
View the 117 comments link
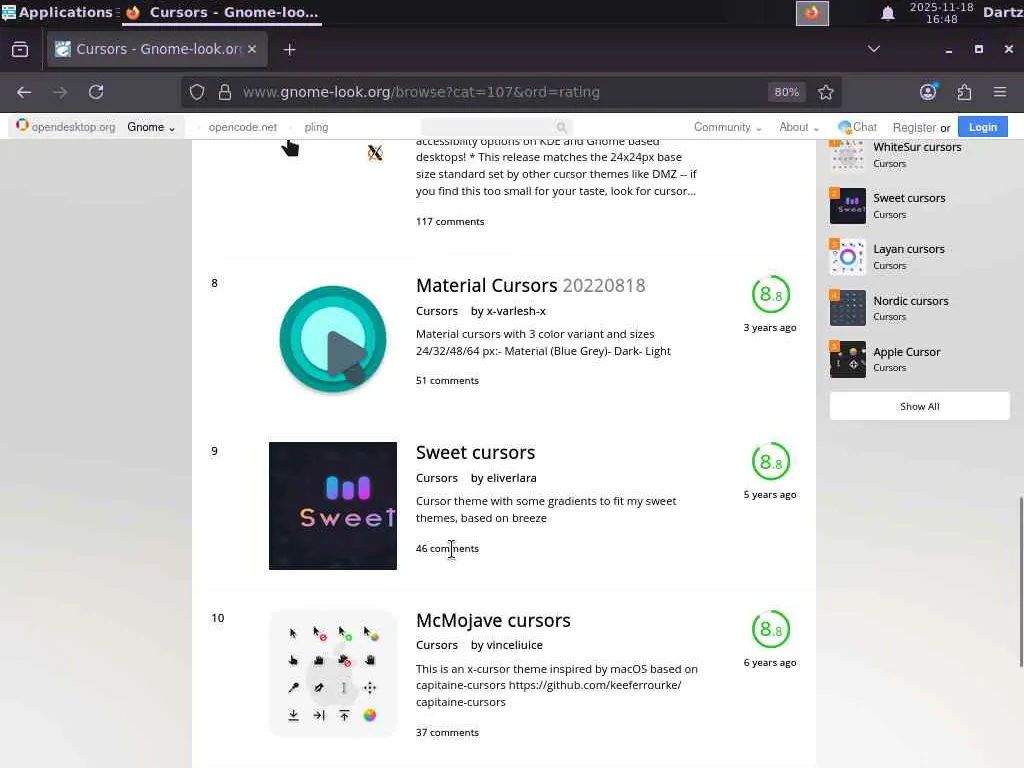(450, 221)
